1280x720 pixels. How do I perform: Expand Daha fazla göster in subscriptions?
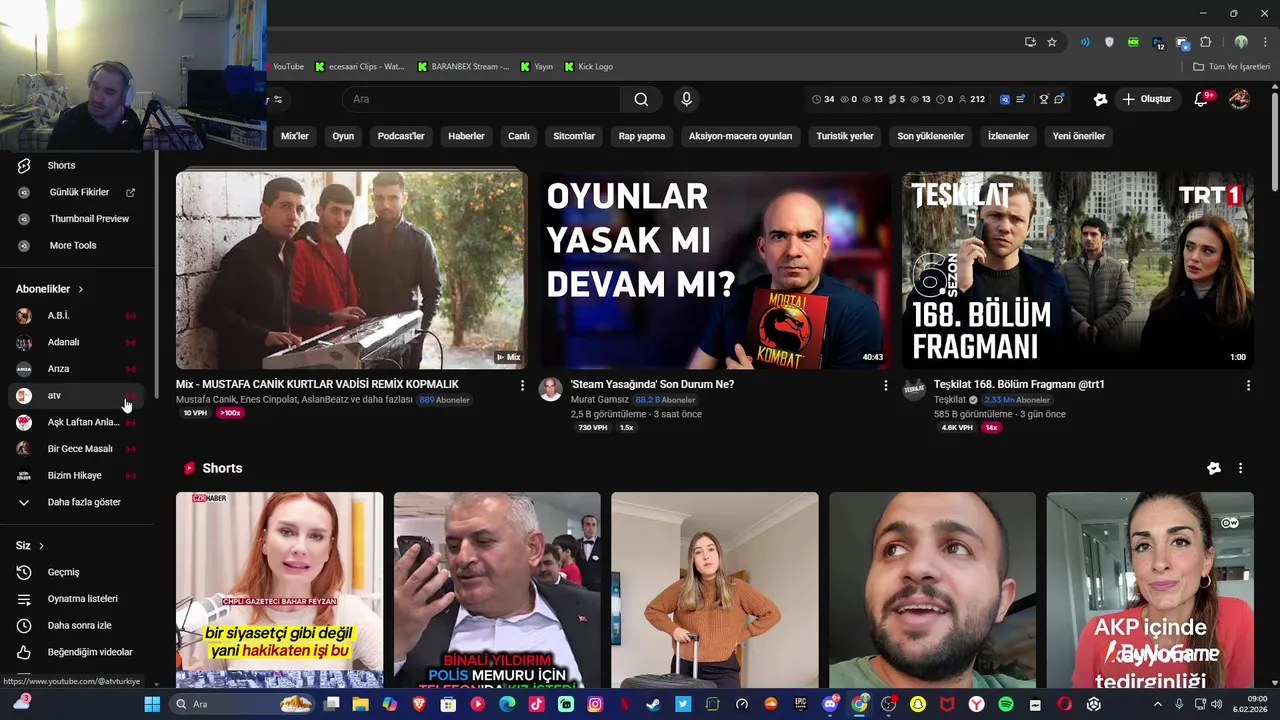click(x=76, y=502)
